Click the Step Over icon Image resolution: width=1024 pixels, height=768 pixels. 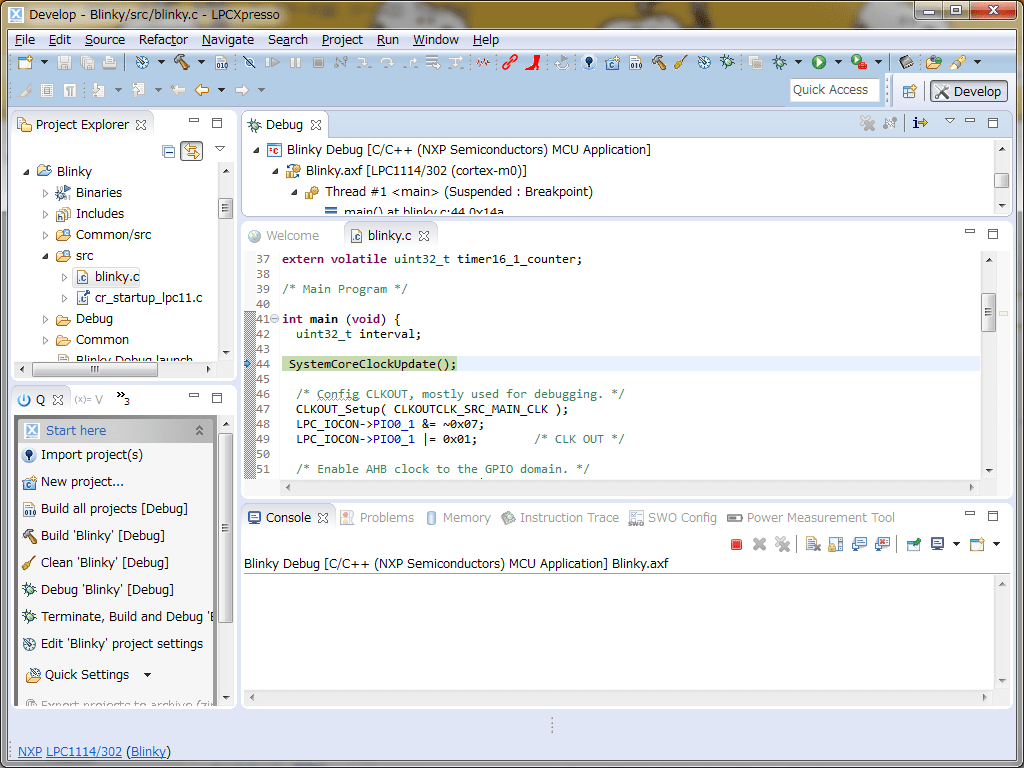(x=387, y=62)
